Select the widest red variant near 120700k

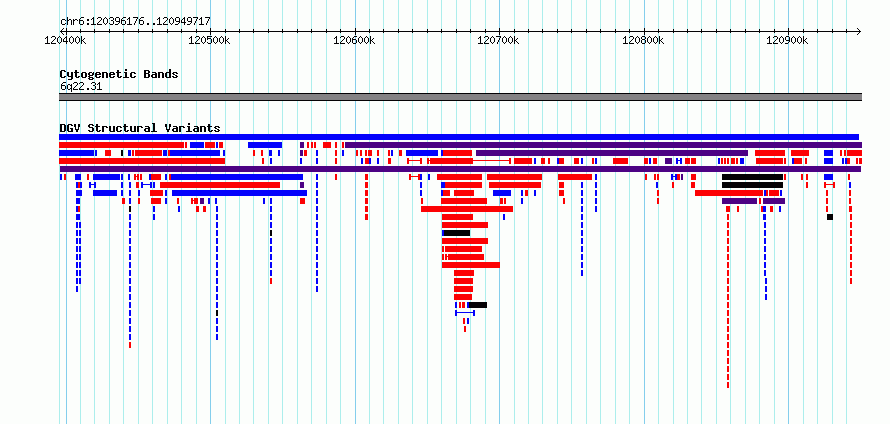467,209
